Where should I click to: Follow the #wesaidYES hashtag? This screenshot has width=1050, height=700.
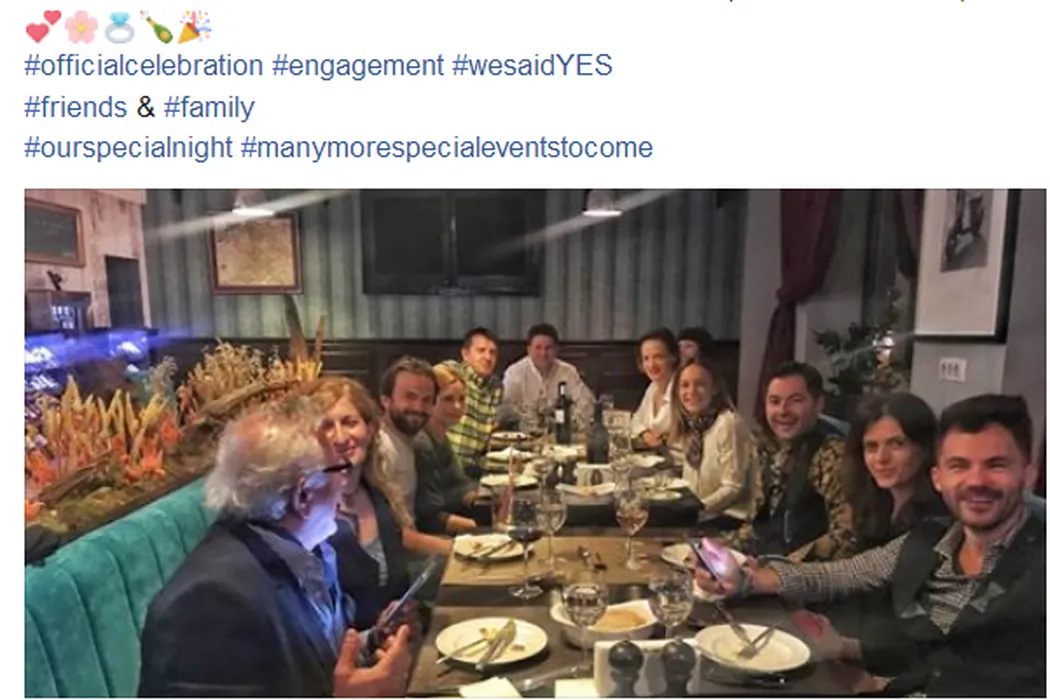(532, 66)
